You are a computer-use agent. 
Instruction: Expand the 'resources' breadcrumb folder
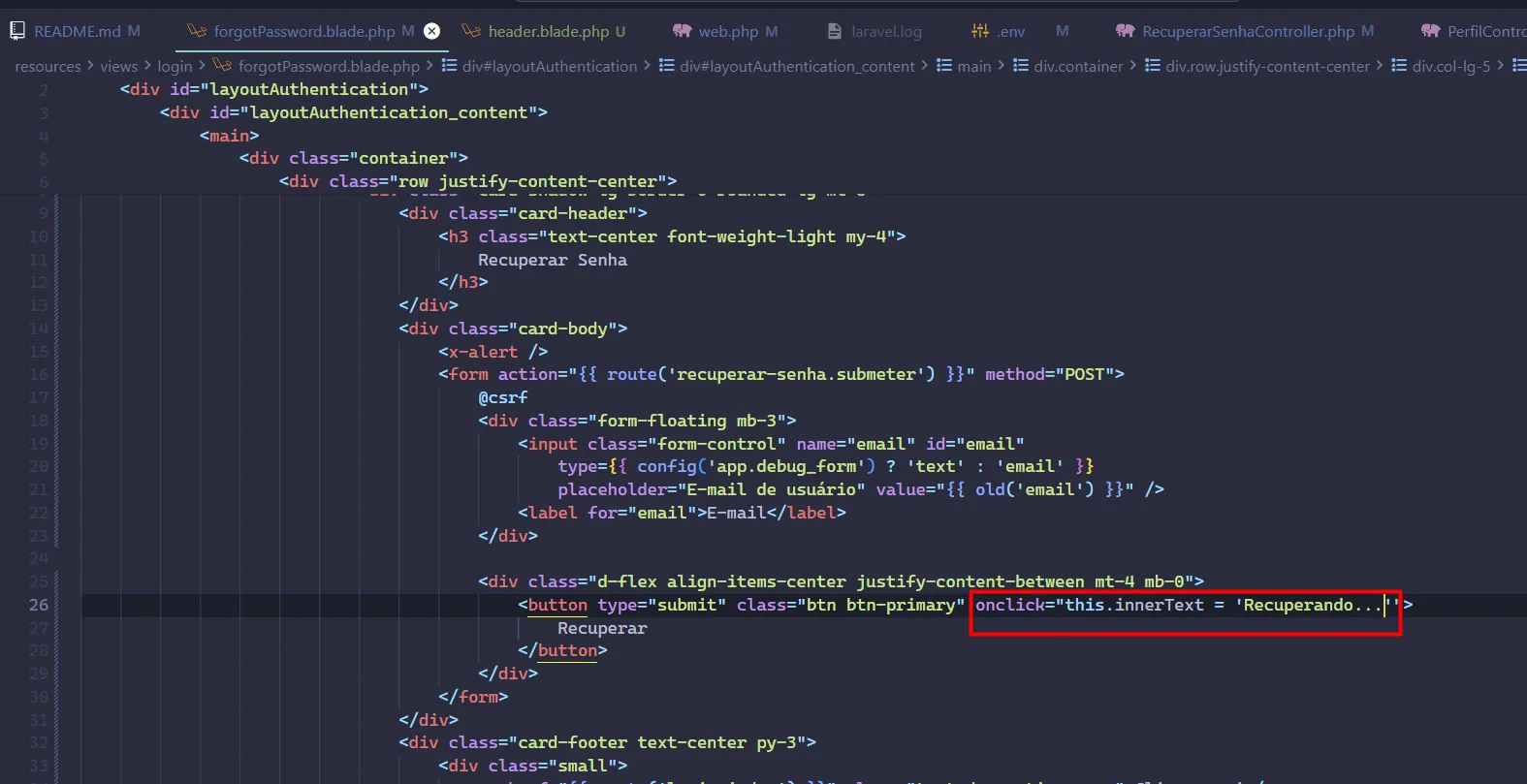(48, 66)
